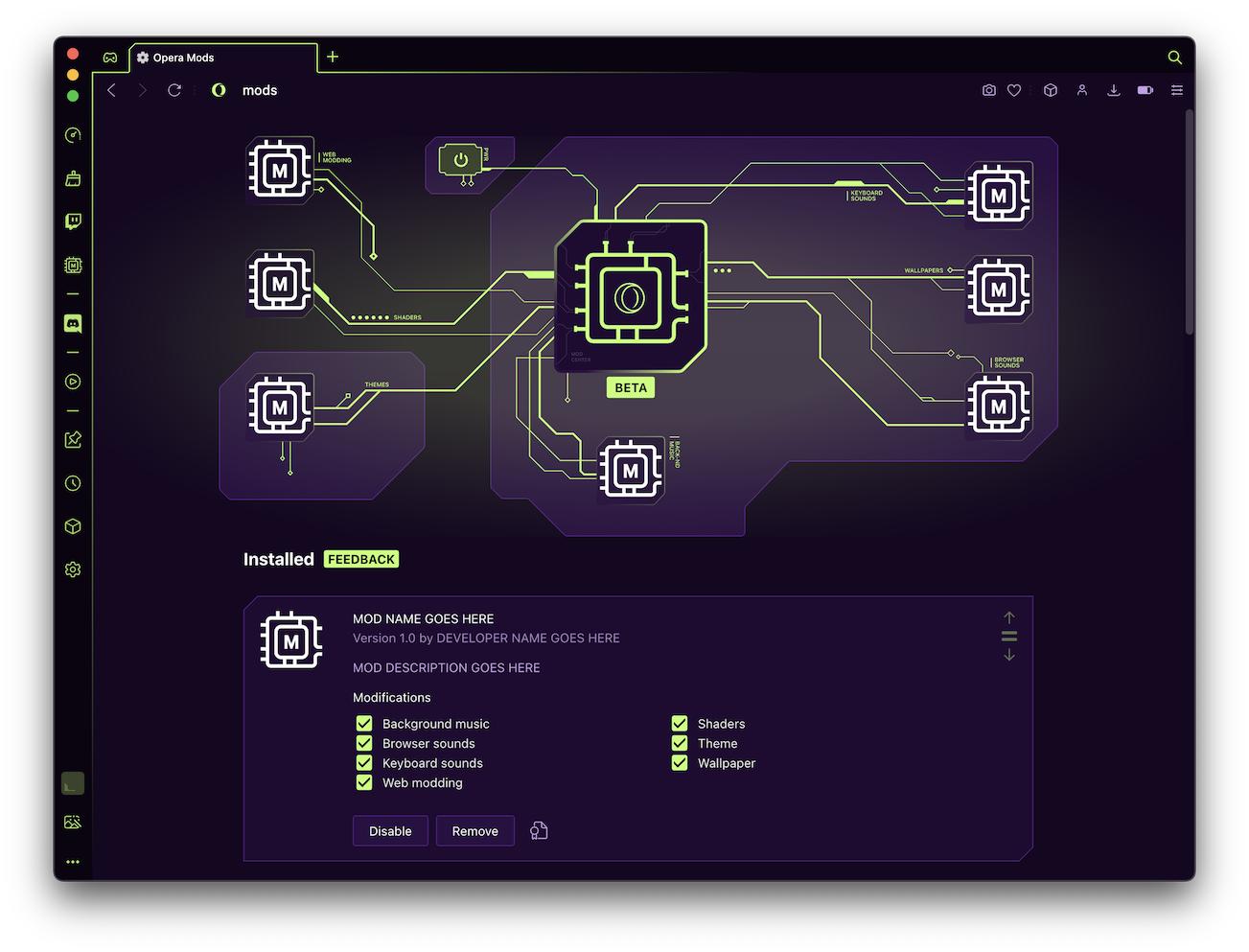The image size is (1249, 952).
Task: Click the reorder handle on mod card
Action: pos(1009,636)
